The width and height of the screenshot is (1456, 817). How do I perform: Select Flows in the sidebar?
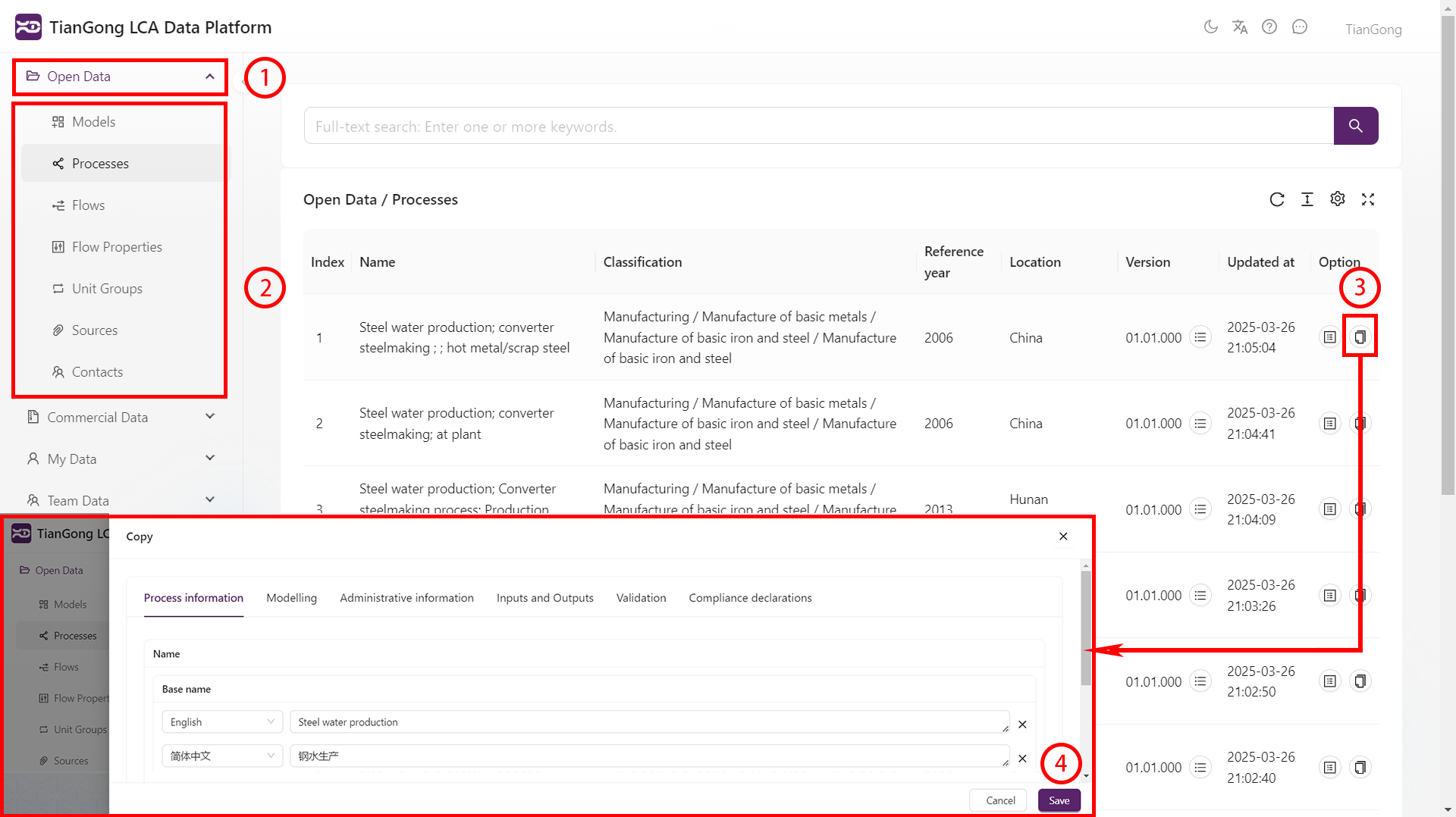pyautogui.click(x=88, y=205)
